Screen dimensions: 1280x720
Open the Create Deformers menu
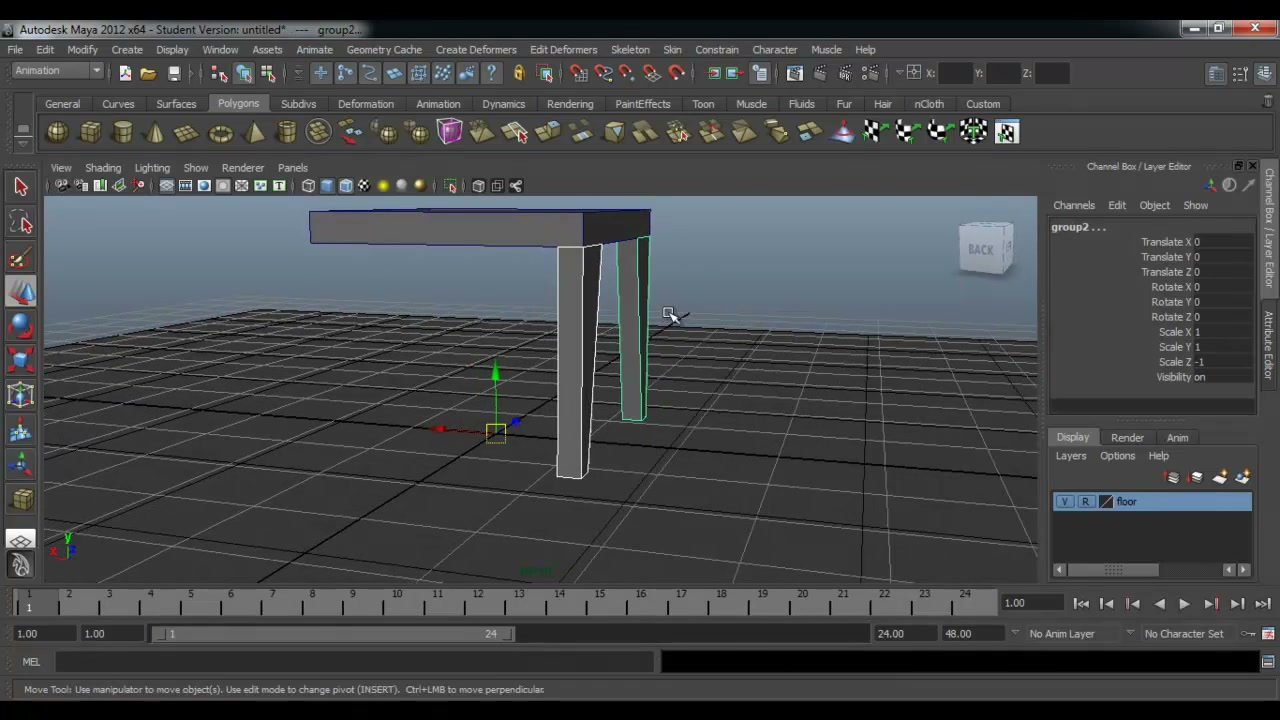[476, 50]
